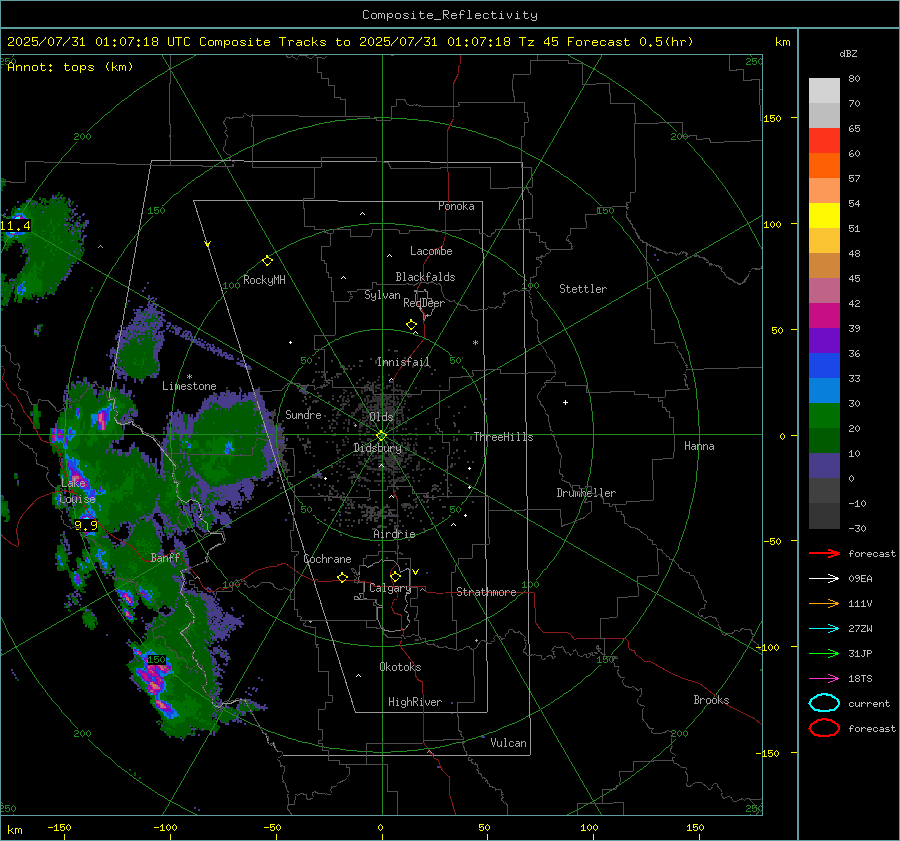900x841 pixels.
Task: Select the yellow V marker northwest of RockyMH
Action: coord(208,244)
